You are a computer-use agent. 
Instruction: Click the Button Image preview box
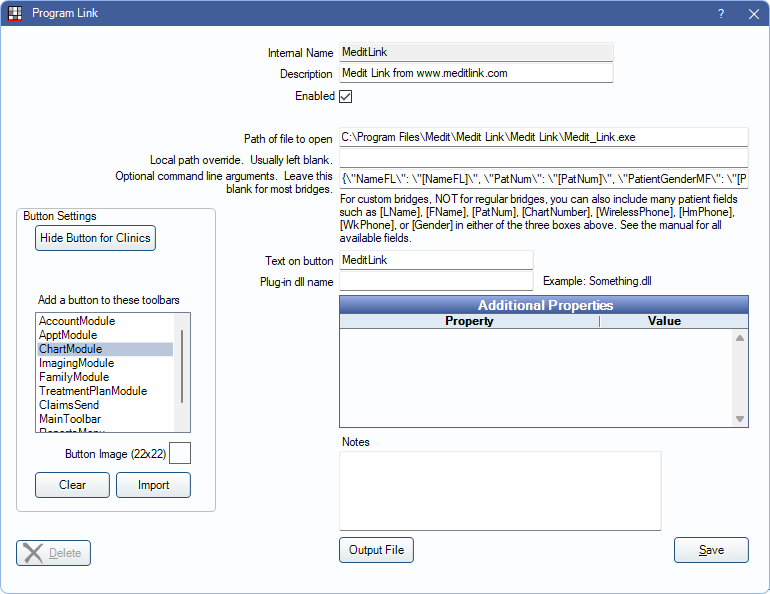pos(180,454)
